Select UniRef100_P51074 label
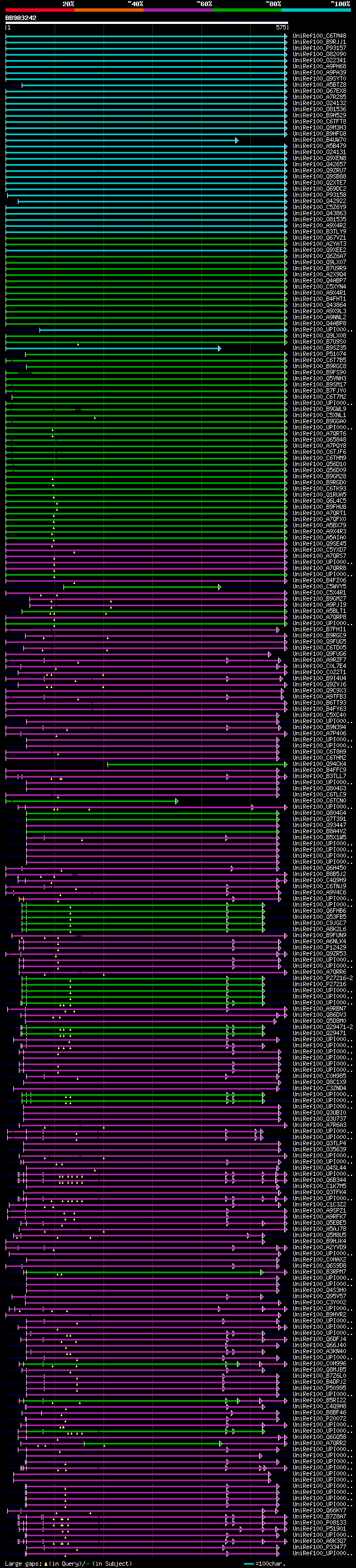 coord(319,354)
